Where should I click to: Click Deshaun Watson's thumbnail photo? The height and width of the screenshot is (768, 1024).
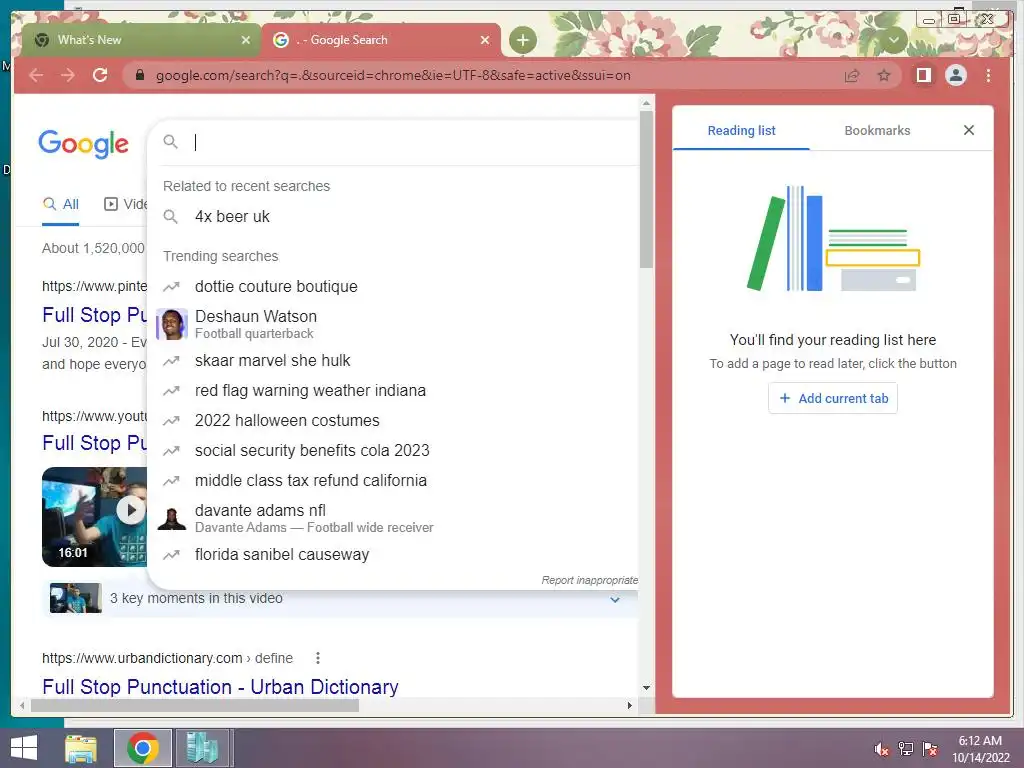(x=172, y=325)
